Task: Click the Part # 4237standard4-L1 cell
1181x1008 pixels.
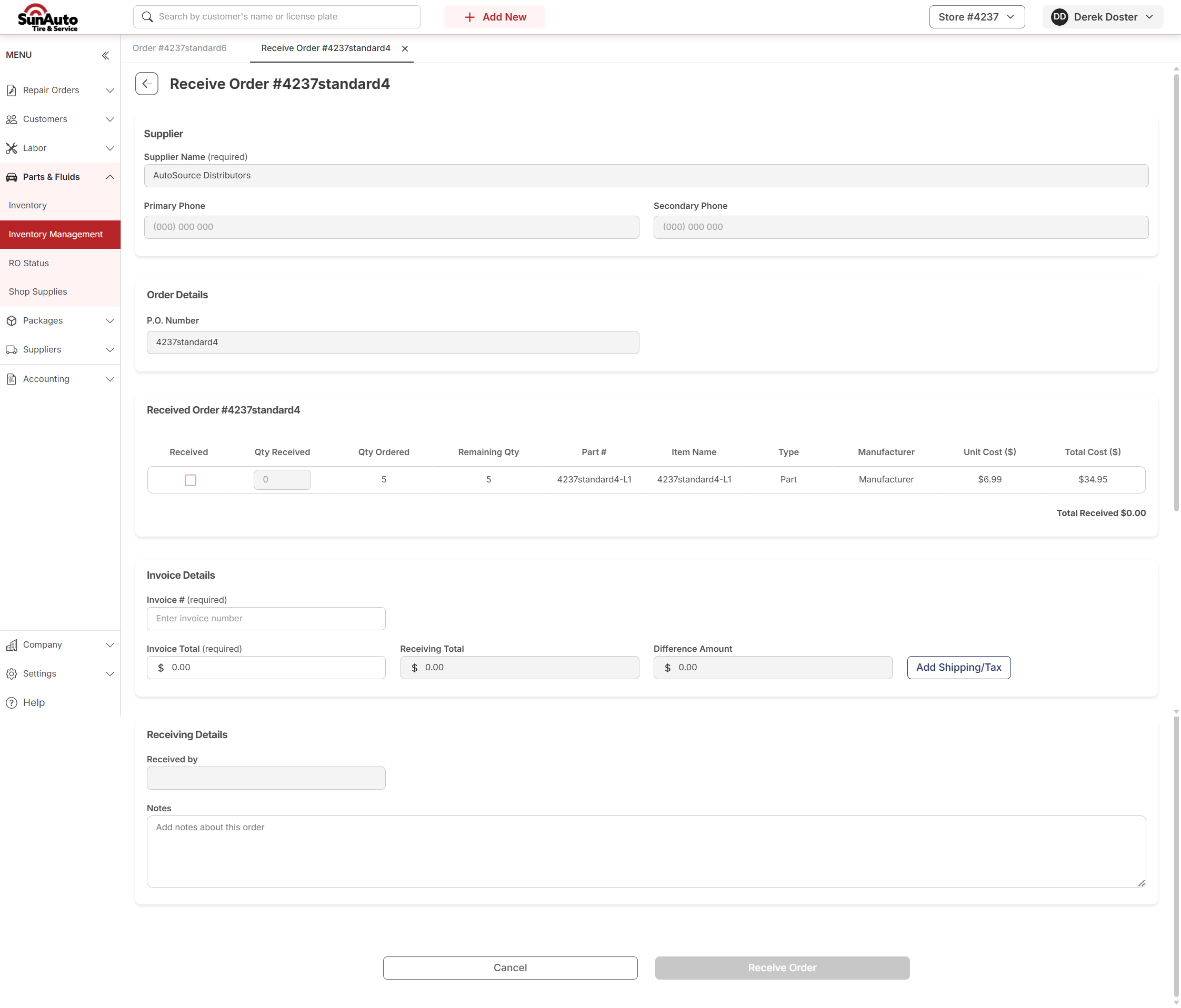Action: tap(594, 480)
